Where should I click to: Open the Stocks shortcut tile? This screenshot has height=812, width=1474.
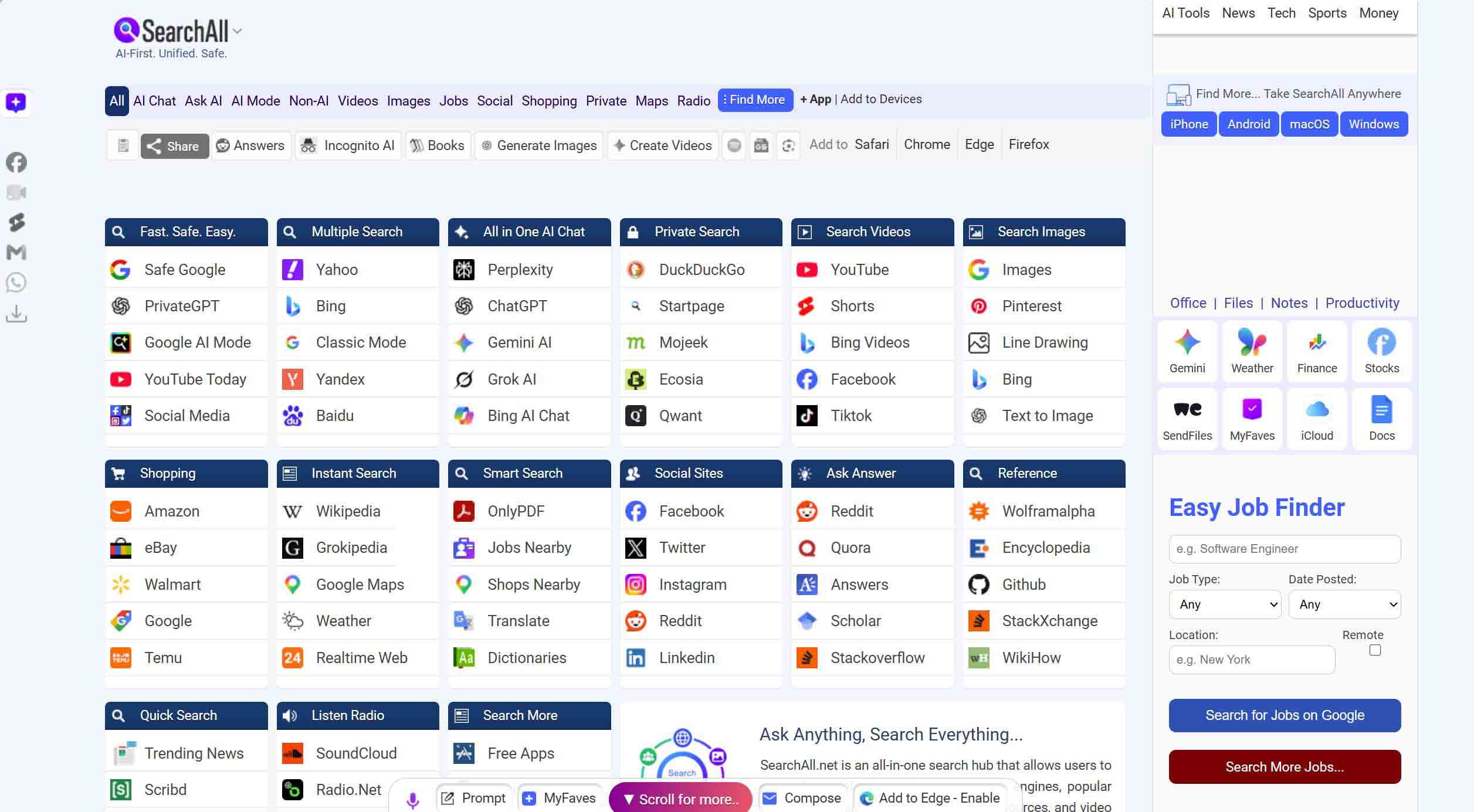pos(1382,351)
